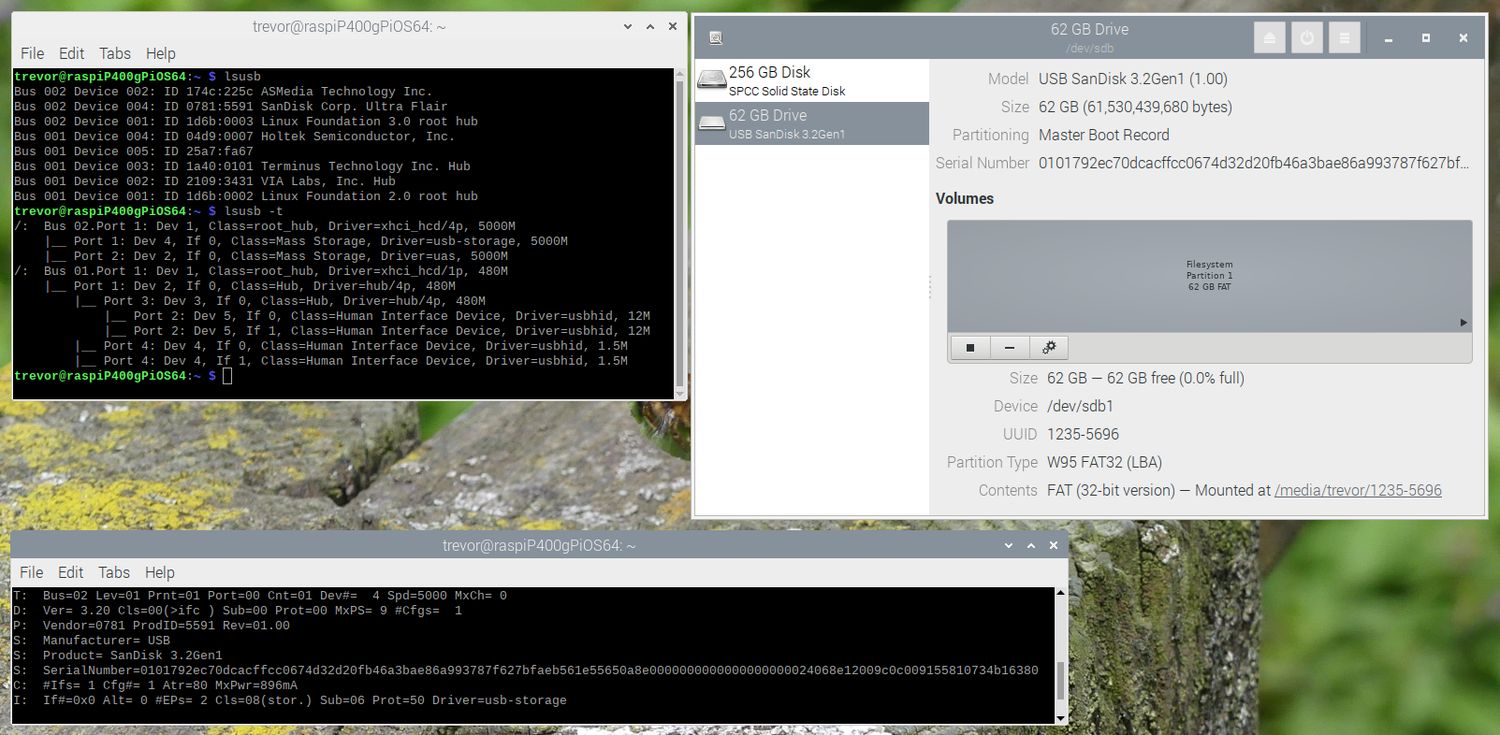Open Tabs menu in the bottom terminal
Screen dimensions: 1500x735
pos(114,572)
